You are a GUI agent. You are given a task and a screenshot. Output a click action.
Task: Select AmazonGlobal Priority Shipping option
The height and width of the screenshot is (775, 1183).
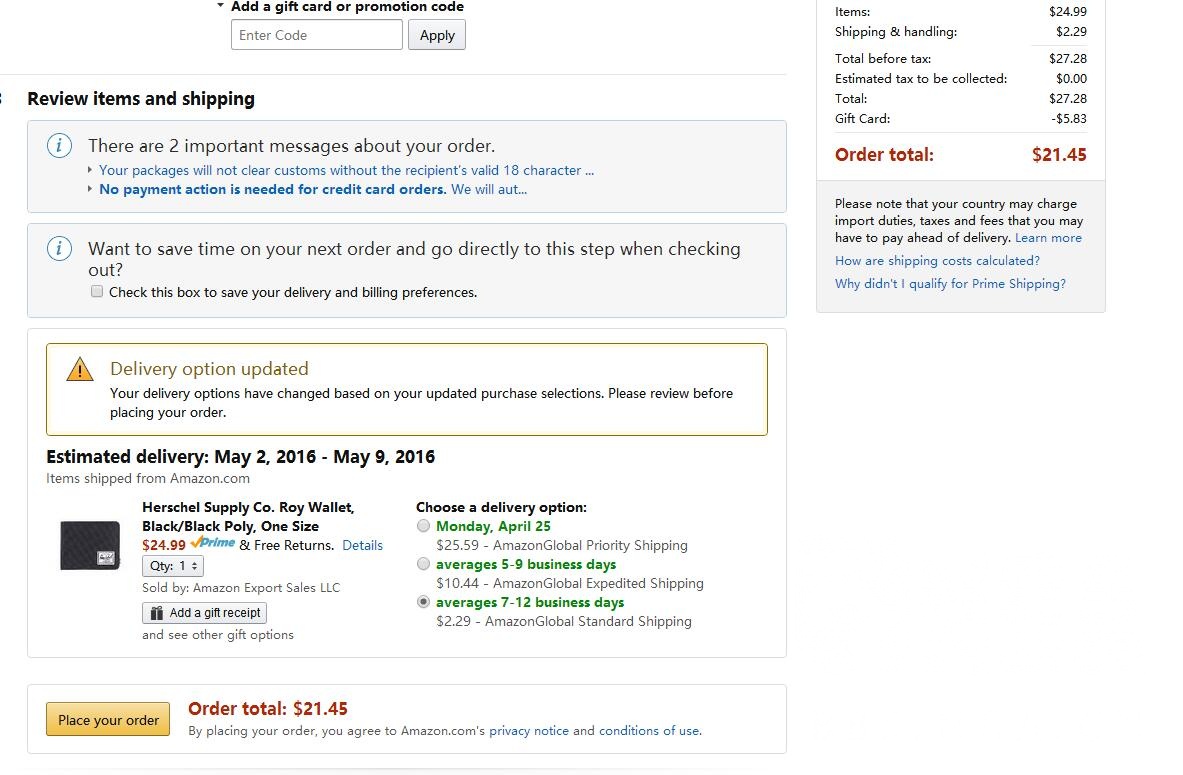click(424, 526)
